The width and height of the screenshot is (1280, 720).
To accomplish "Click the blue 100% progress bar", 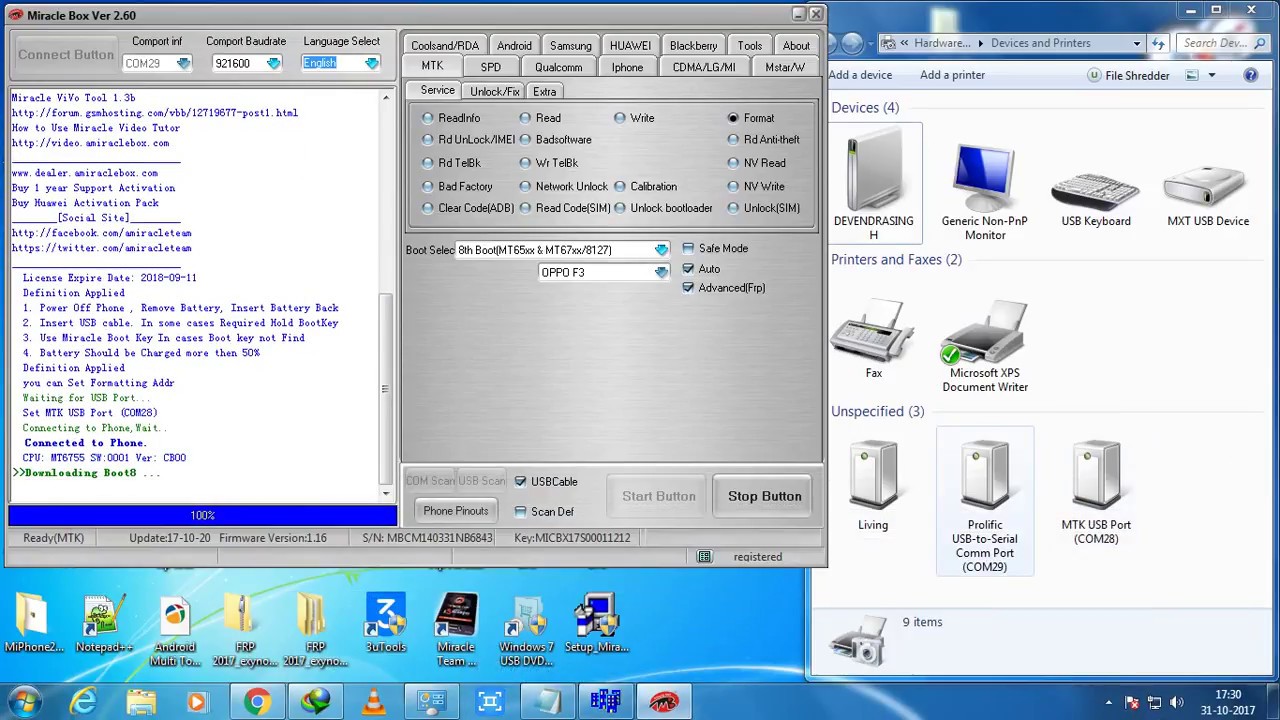I will click(202, 515).
